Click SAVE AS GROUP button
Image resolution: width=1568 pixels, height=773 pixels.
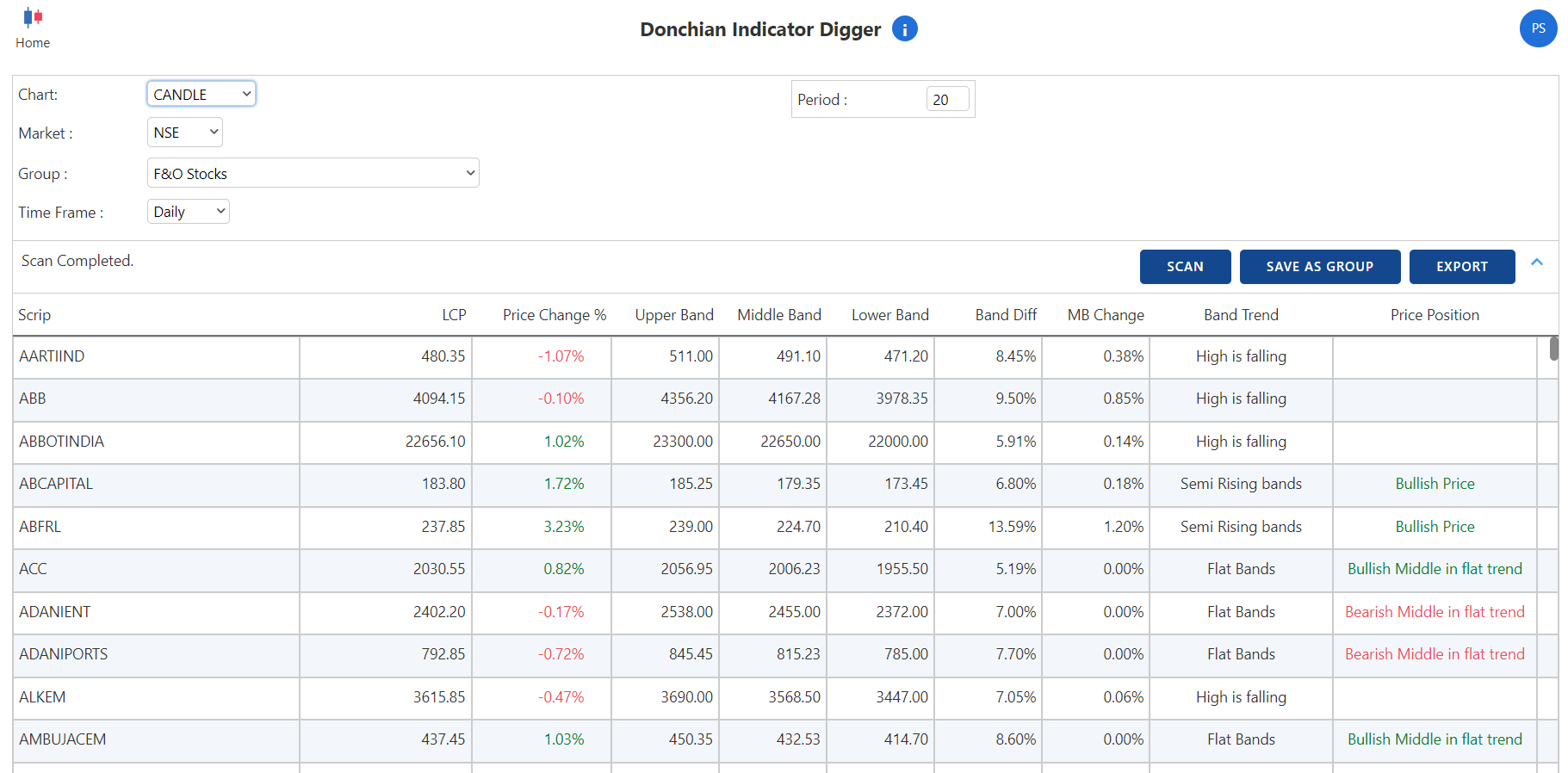[x=1319, y=267]
